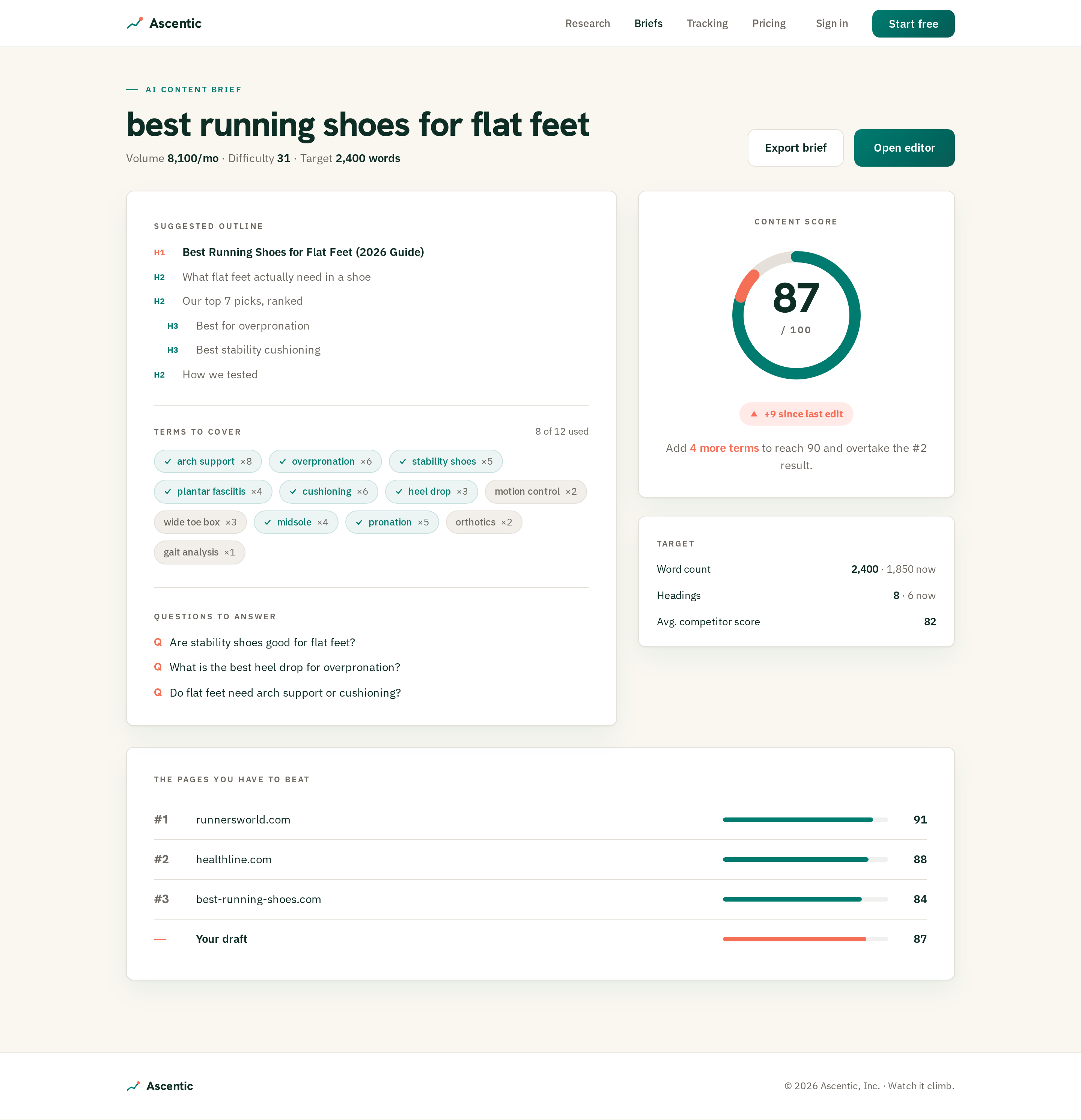
Task: Toggle the 'midsole' term chip
Action: coord(296,522)
